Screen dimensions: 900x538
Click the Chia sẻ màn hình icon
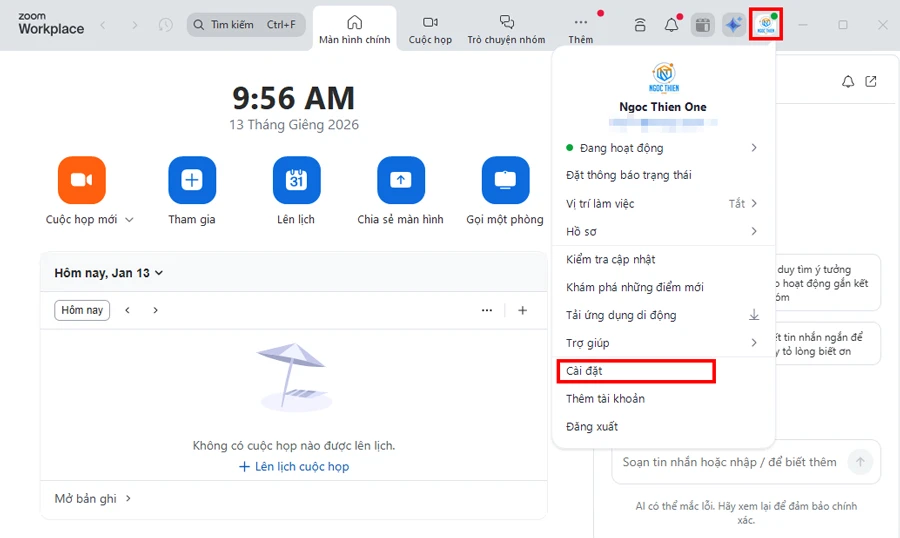point(401,180)
